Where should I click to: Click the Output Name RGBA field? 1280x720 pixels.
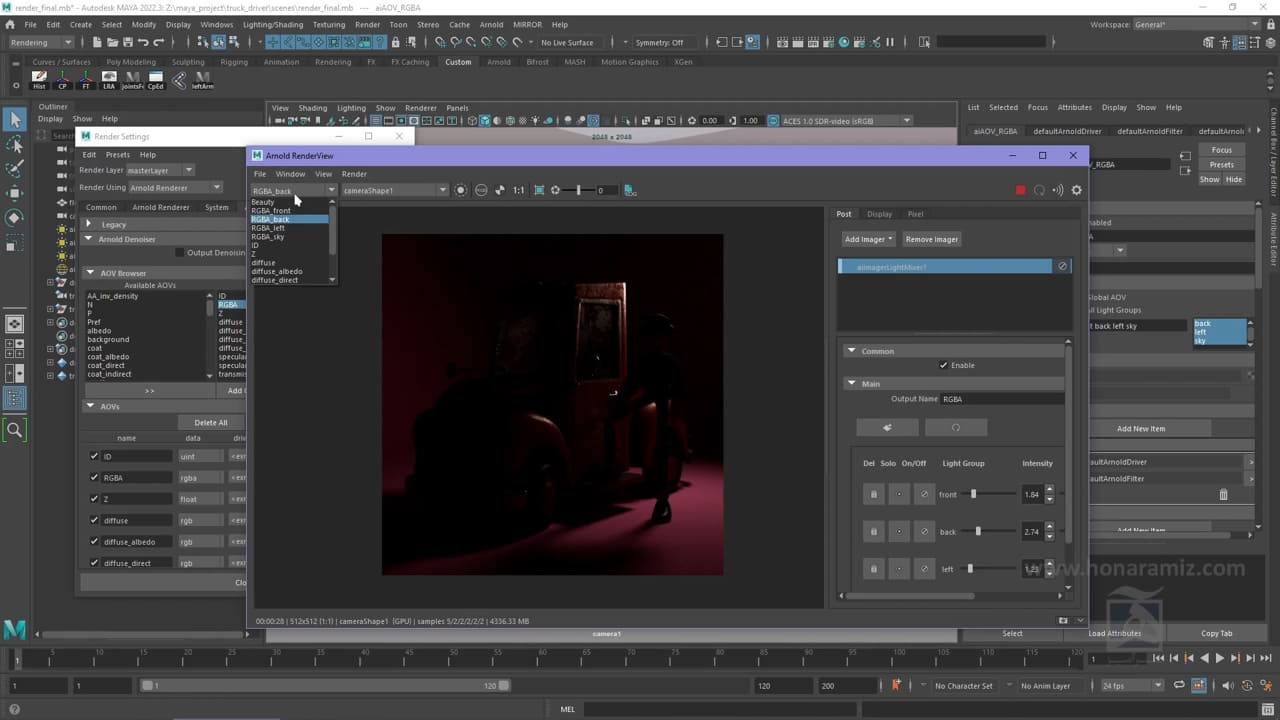click(x=1002, y=399)
